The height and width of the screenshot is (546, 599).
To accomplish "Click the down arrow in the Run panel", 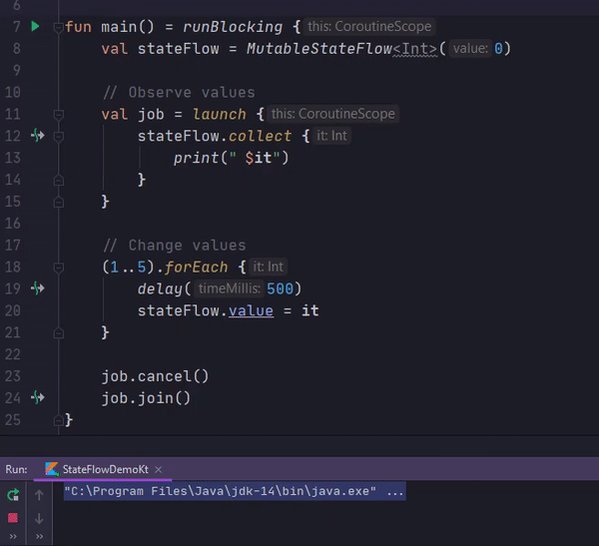I will click(x=39, y=518).
